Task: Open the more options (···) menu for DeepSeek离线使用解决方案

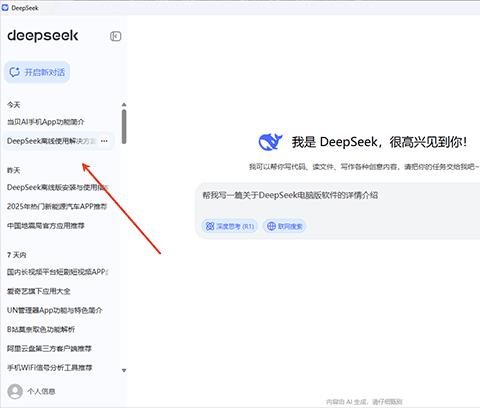Action: pyautogui.click(x=104, y=141)
